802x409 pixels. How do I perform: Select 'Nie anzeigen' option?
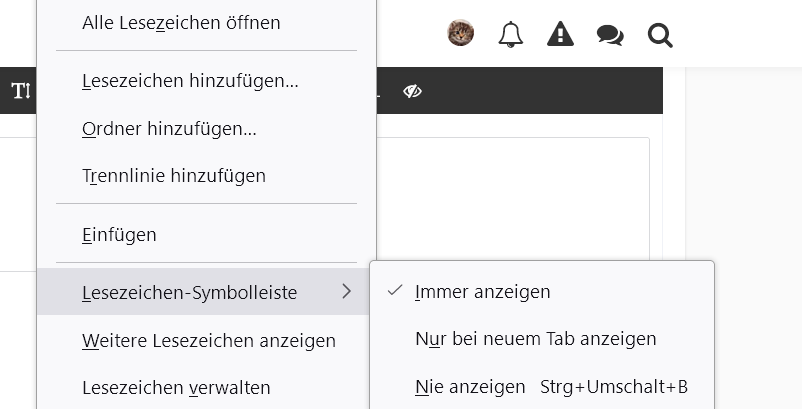470,386
